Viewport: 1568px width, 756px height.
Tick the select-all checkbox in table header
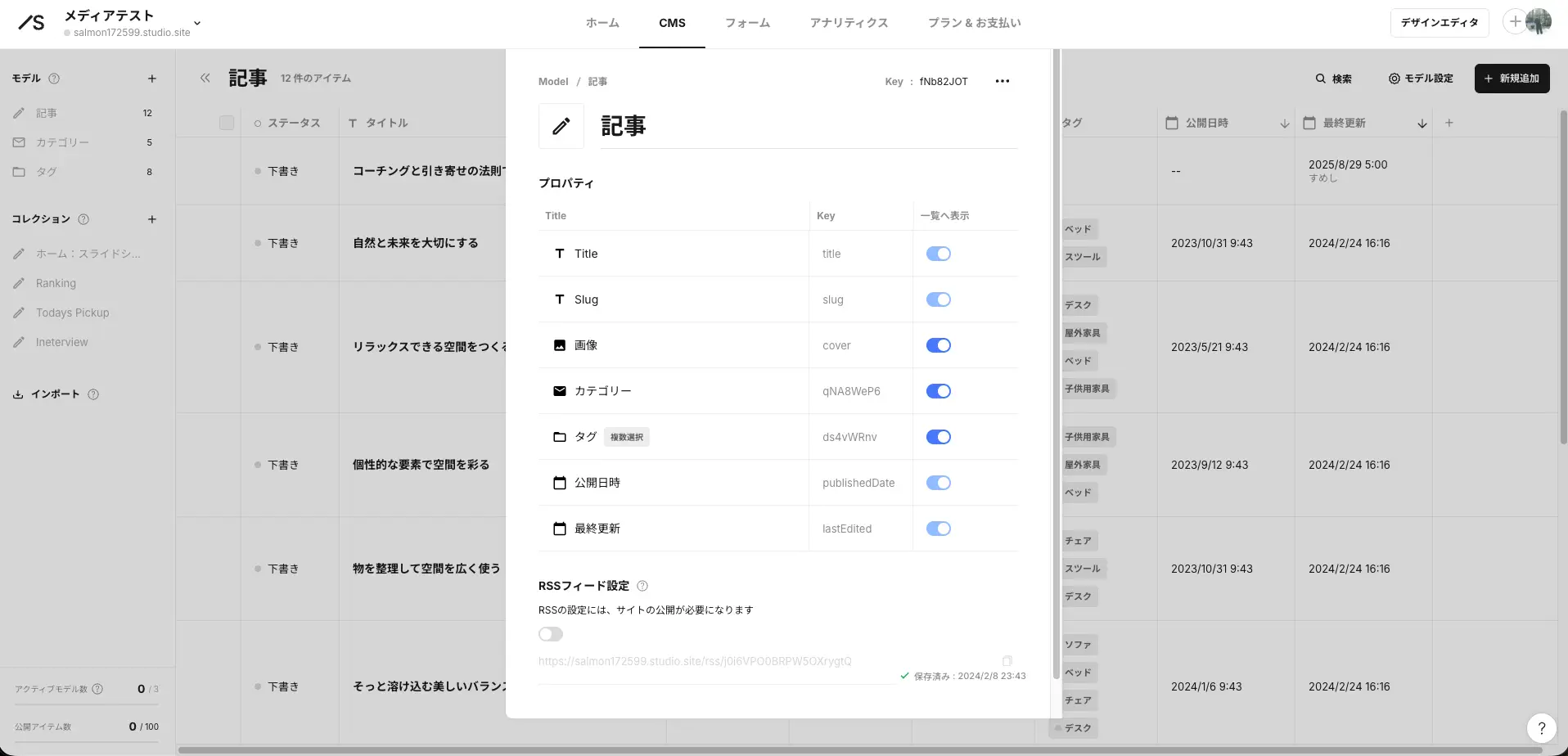(227, 123)
